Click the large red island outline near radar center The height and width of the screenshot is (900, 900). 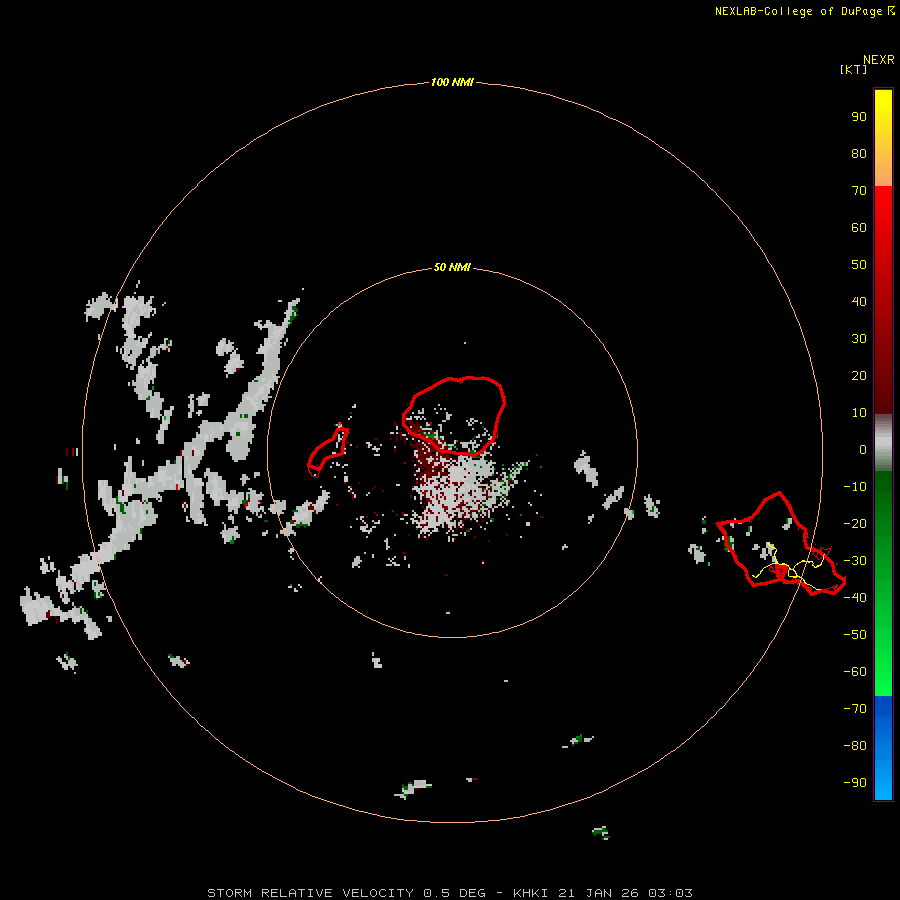[x=454, y=416]
